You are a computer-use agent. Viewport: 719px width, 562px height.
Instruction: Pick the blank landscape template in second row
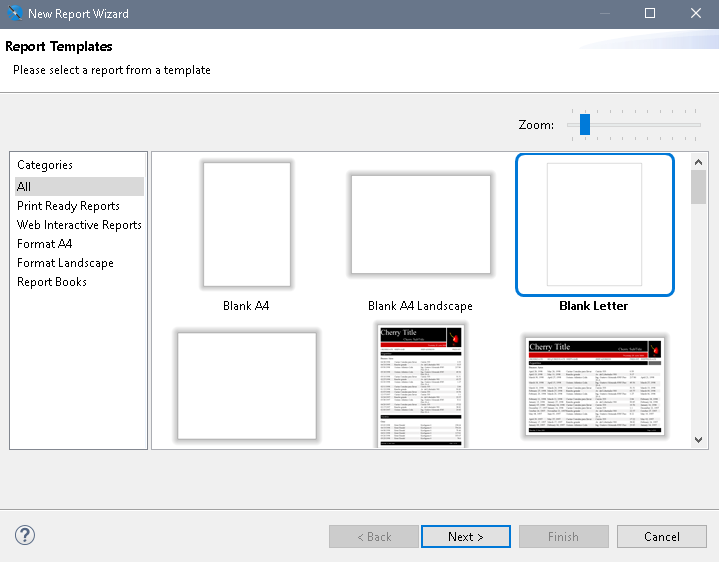[x=246, y=386]
